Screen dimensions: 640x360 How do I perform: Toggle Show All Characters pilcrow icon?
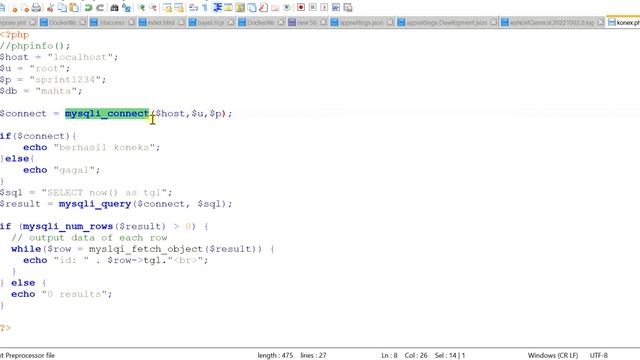[x=205, y=8]
